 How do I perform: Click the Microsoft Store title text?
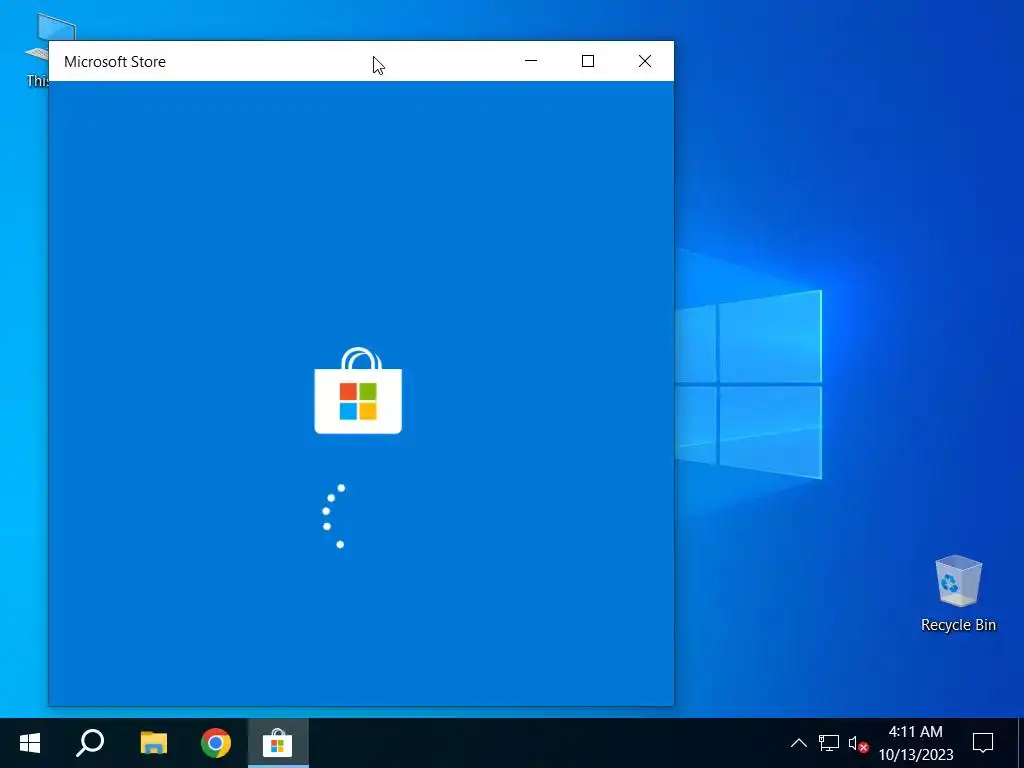115,61
